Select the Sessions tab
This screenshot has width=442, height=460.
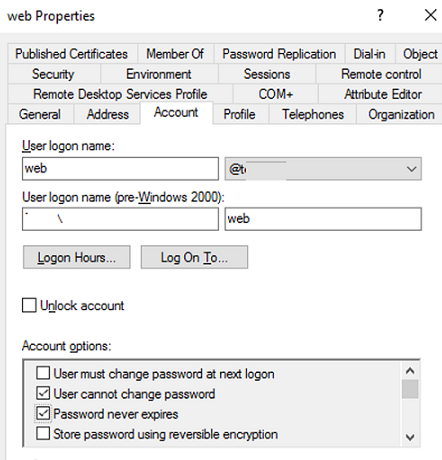click(x=267, y=74)
